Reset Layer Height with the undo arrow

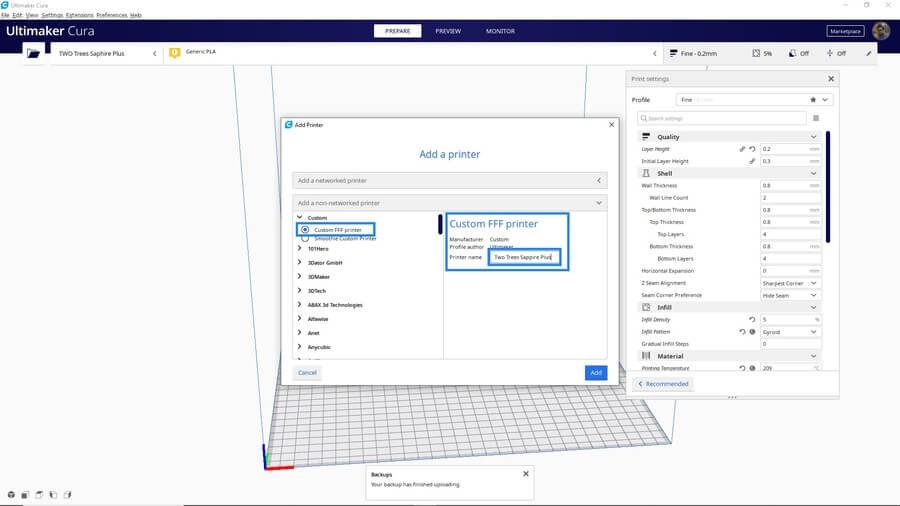(x=752, y=149)
